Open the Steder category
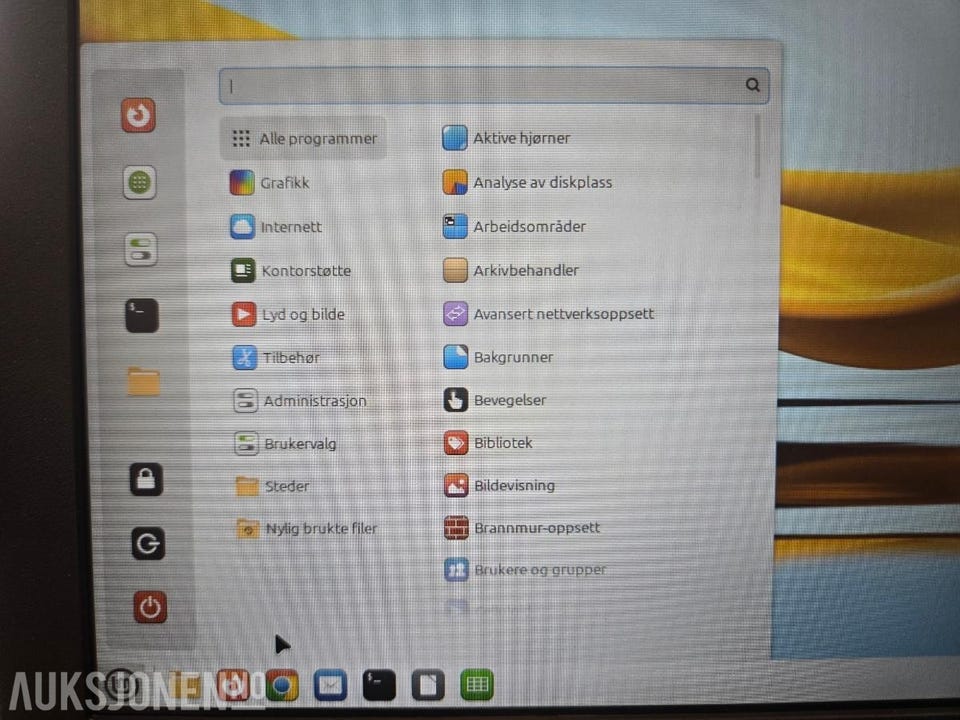Image resolution: width=960 pixels, height=720 pixels. tap(272, 486)
